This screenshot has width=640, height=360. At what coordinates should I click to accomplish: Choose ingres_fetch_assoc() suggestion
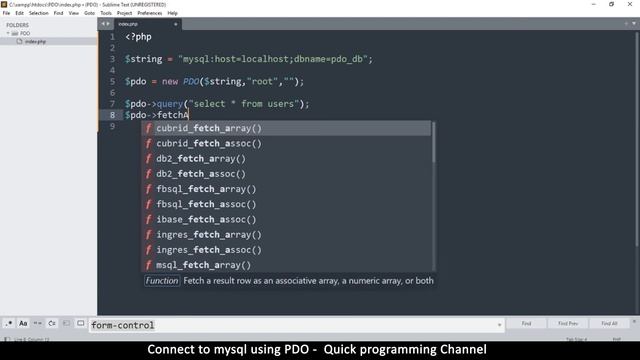point(286,250)
